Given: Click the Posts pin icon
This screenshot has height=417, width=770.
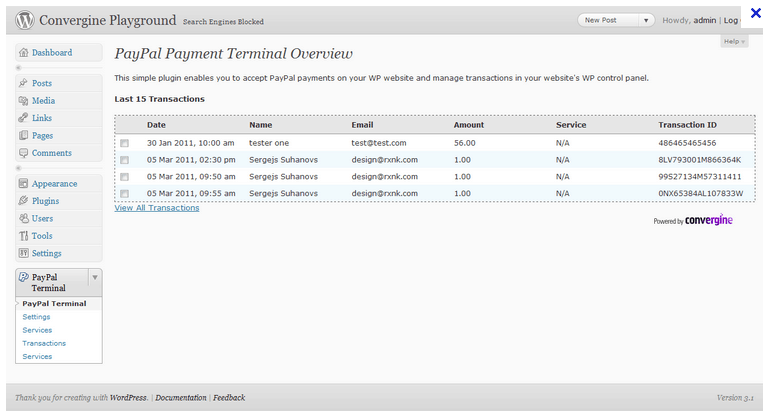Looking at the screenshot, I should [23, 83].
